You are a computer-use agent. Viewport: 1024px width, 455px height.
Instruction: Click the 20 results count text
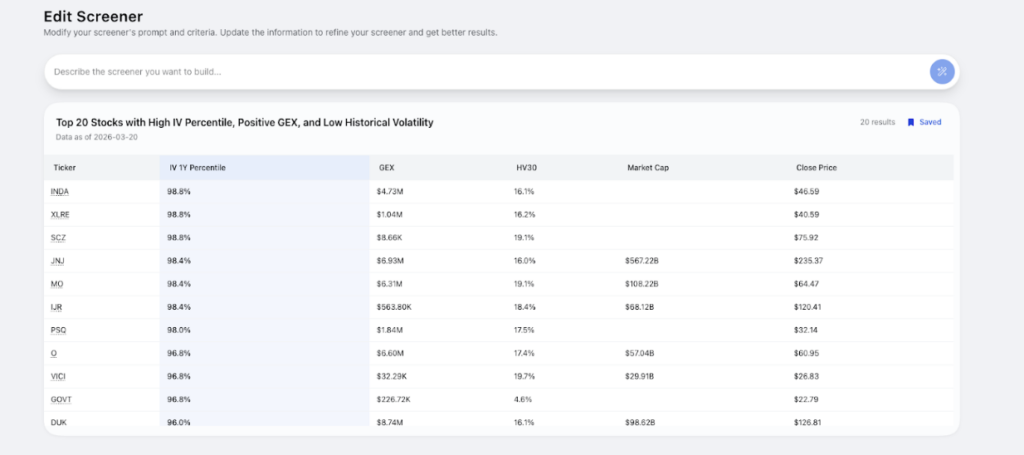[x=878, y=122]
